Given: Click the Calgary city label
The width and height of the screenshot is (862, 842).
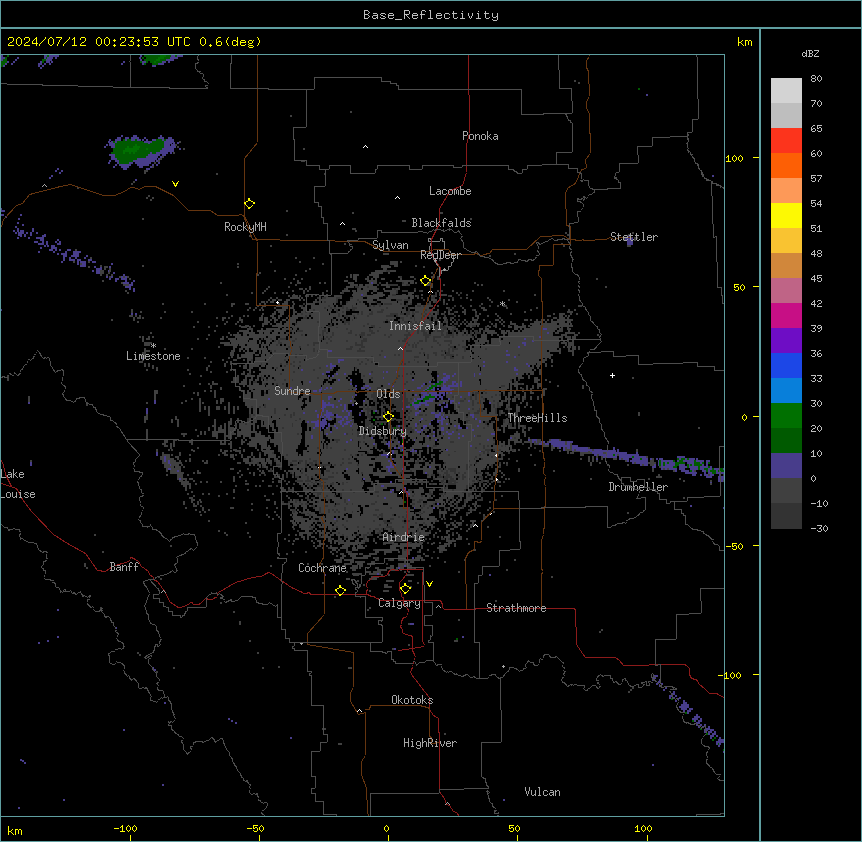Looking at the screenshot, I should (x=399, y=603).
